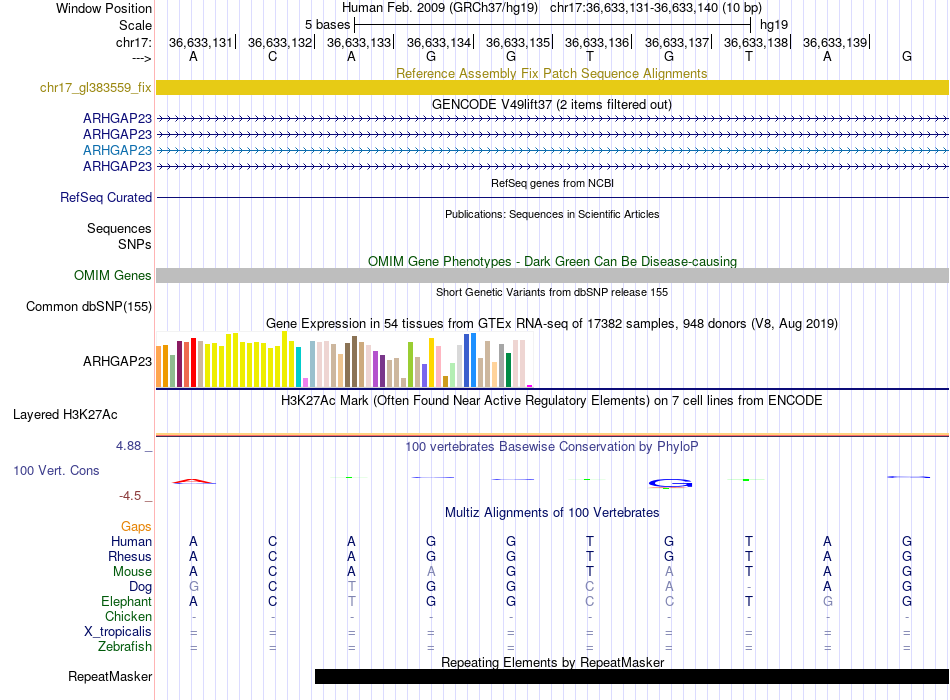Click the '--->' sequence direction label
950x700 pixels.
(x=141, y=58)
